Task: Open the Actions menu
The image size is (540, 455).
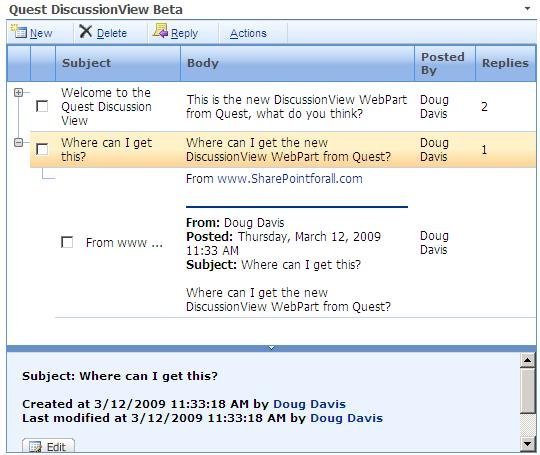Action: coord(248,33)
